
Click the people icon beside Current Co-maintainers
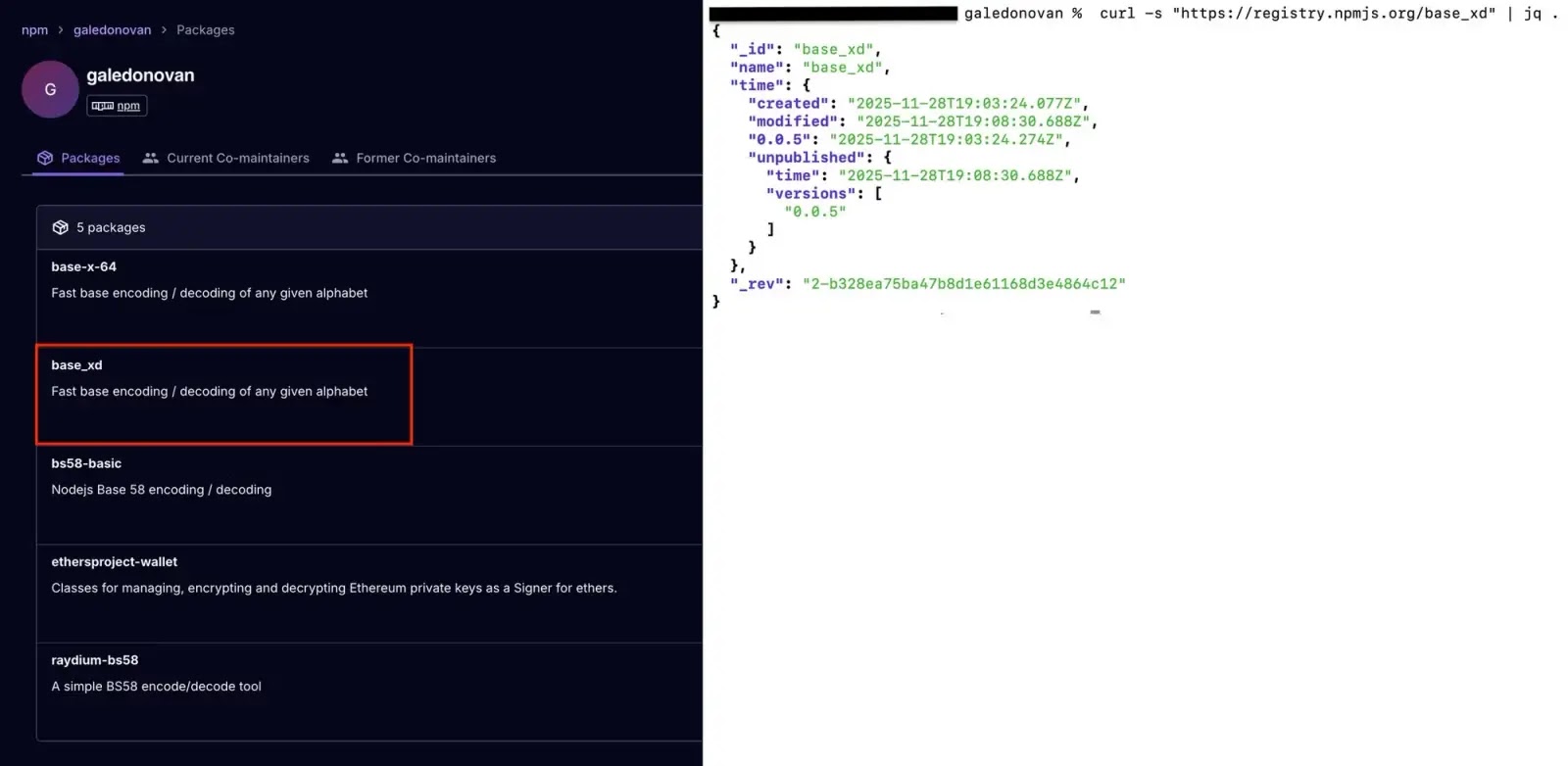(x=150, y=158)
